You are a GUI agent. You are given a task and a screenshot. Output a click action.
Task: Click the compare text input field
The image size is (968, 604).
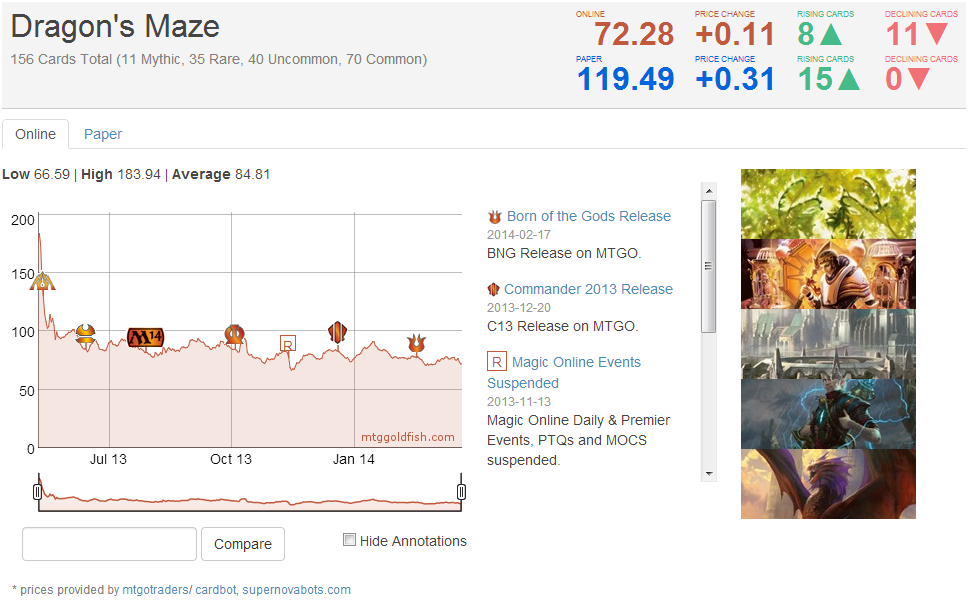point(109,544)
